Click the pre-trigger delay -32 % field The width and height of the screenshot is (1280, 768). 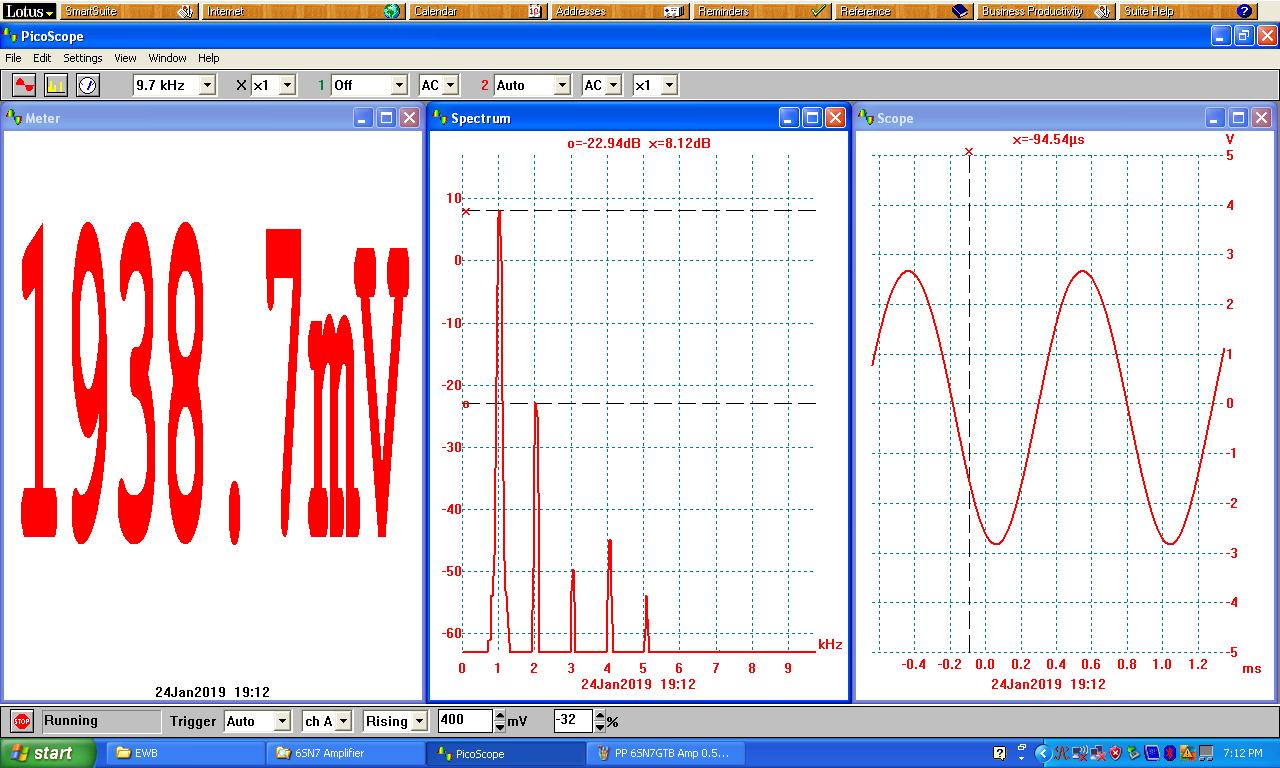pos(573,721)
